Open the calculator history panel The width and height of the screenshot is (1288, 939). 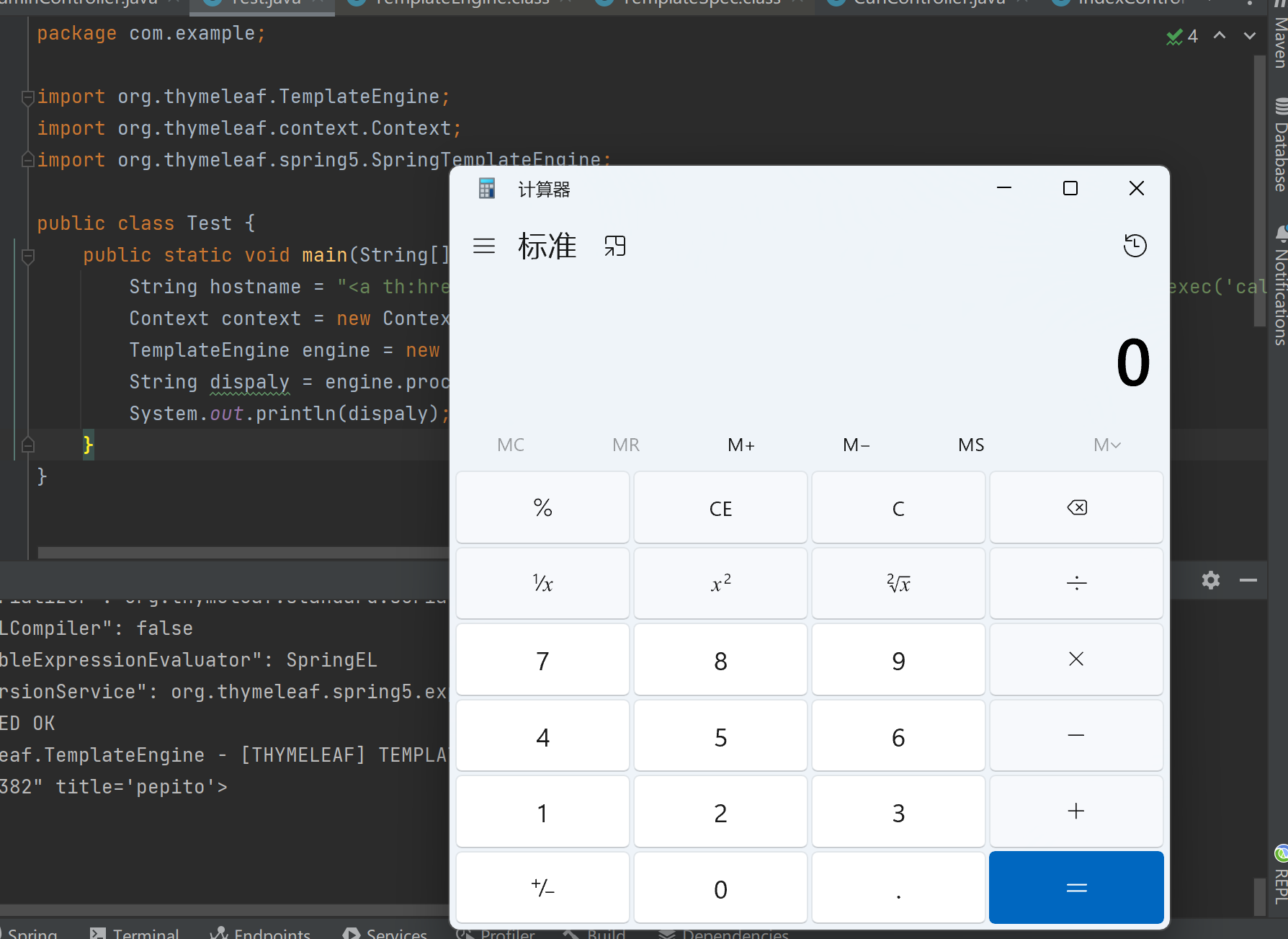point(1135,246)
